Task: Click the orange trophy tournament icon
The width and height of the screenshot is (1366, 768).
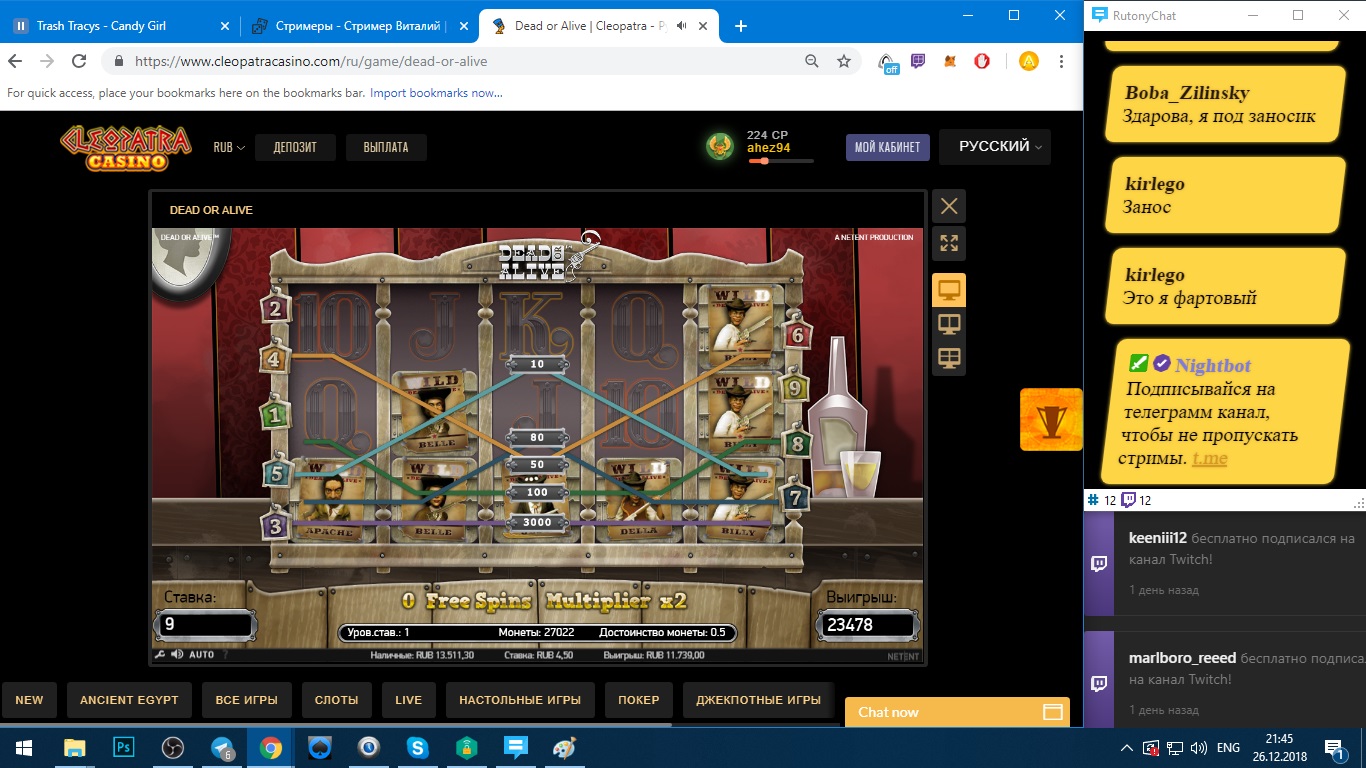Action: pos(1050,420)
